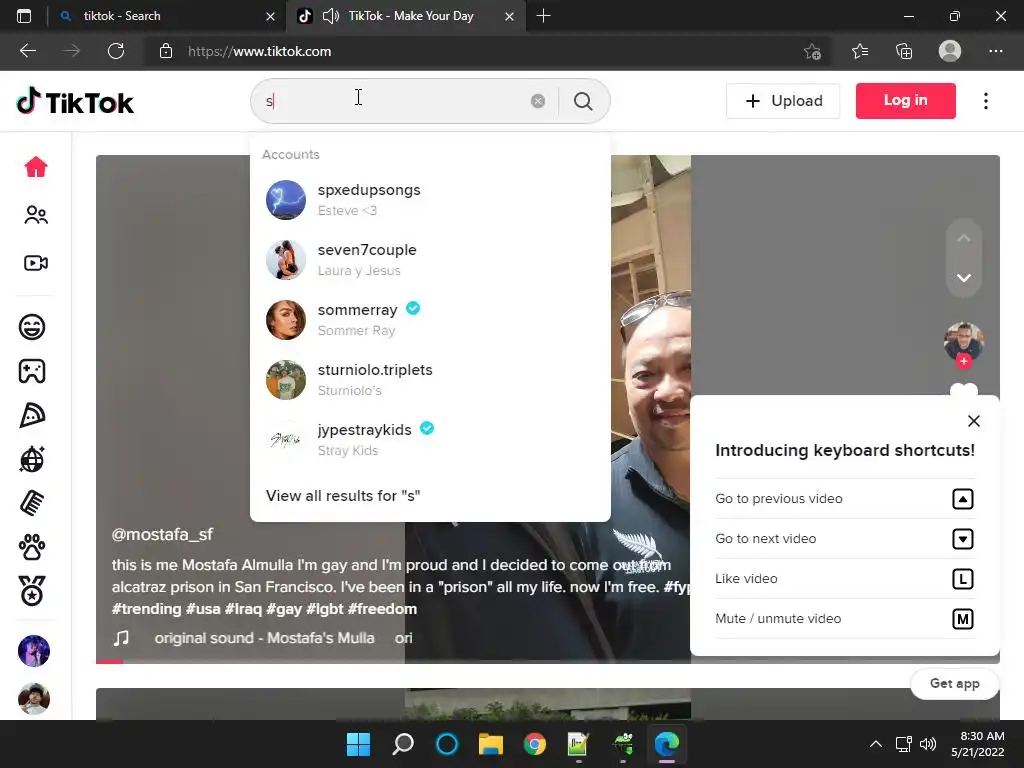Close the tiktok - Search tab
The image size is (1024, 768).
tap(270, 16)
